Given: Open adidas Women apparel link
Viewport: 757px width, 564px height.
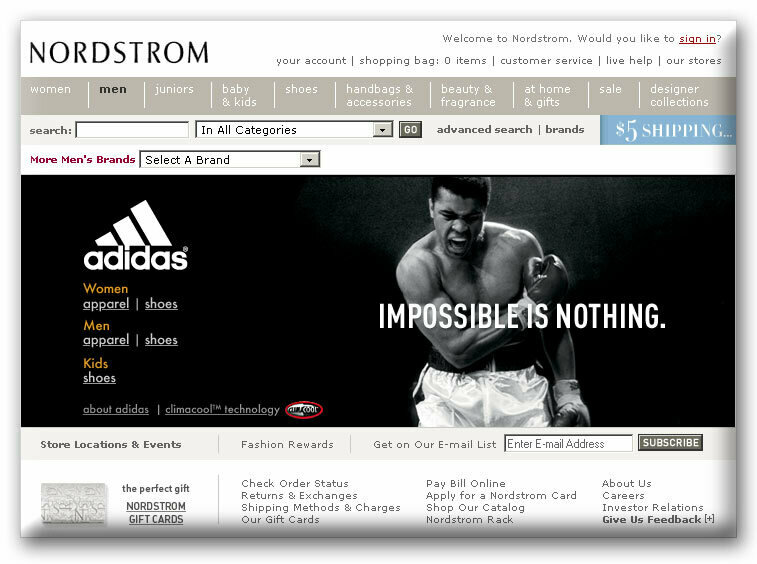Looking at the screenshot, I should click(106, 304).
